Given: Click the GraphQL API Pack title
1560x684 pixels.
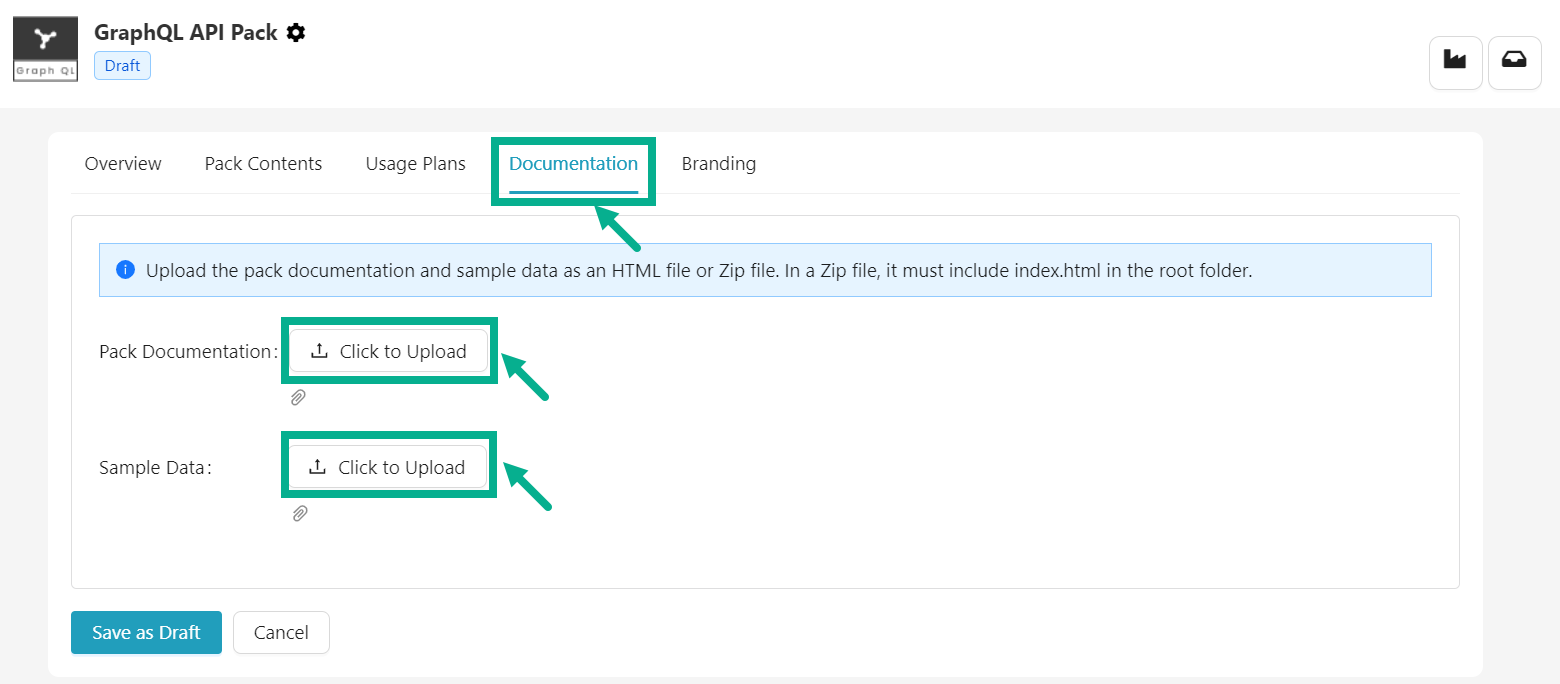Looking at the screenshot, I should click(x=185, y=32).
